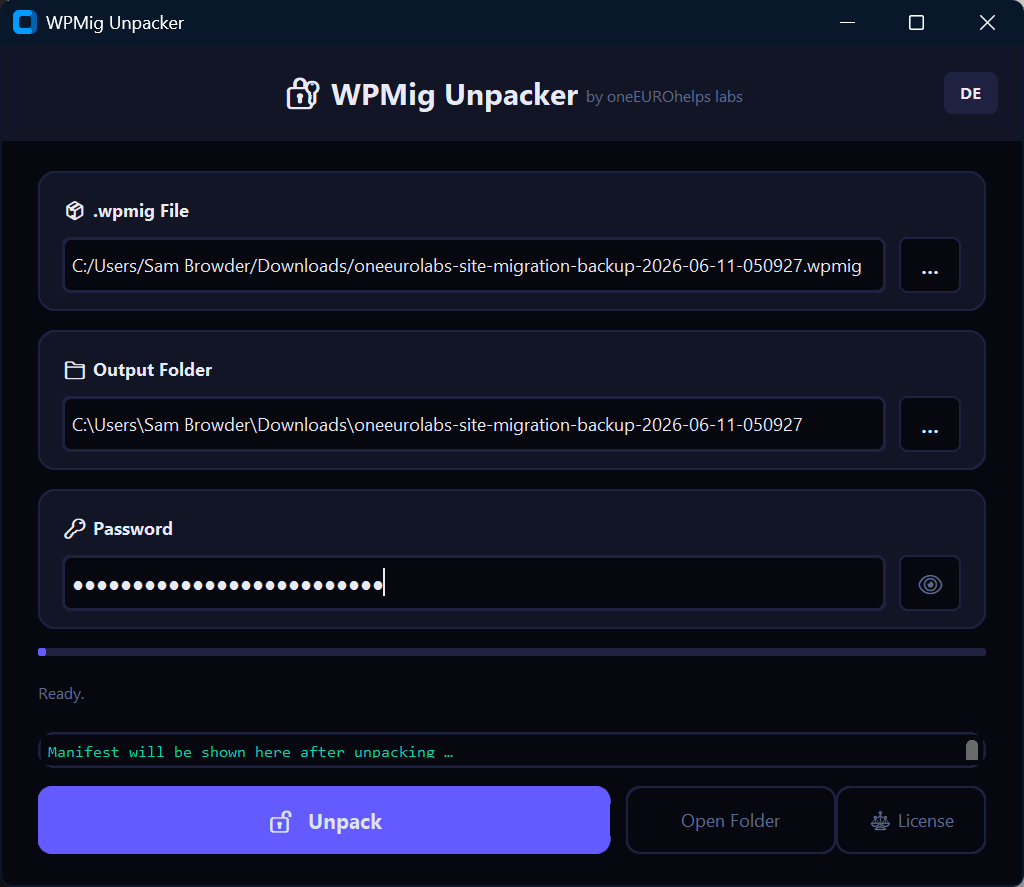
Task: Start extraction with the Unpack button
Action: click(324, 820)
